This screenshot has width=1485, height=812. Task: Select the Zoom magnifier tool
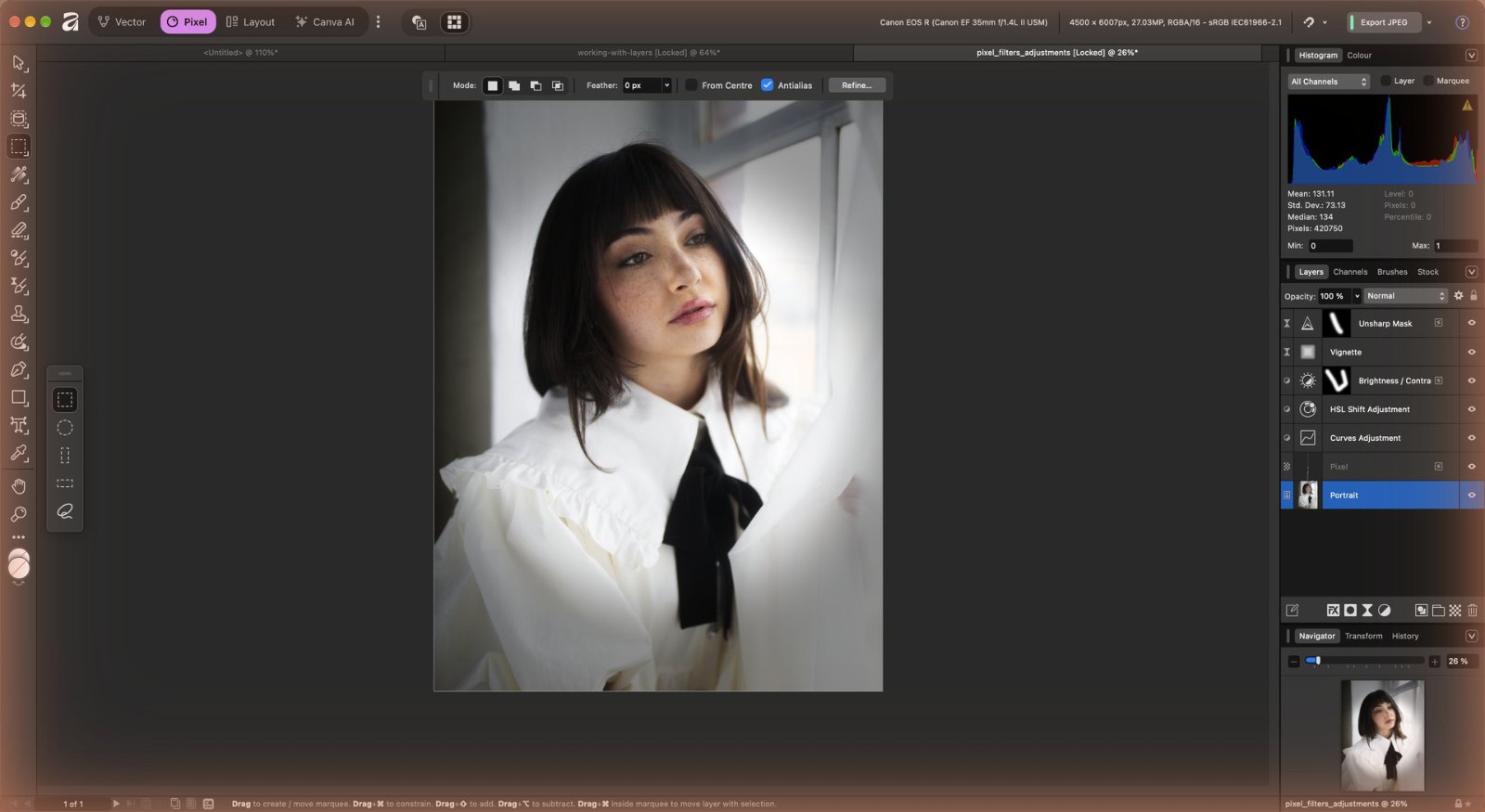[x=19, y=514]
